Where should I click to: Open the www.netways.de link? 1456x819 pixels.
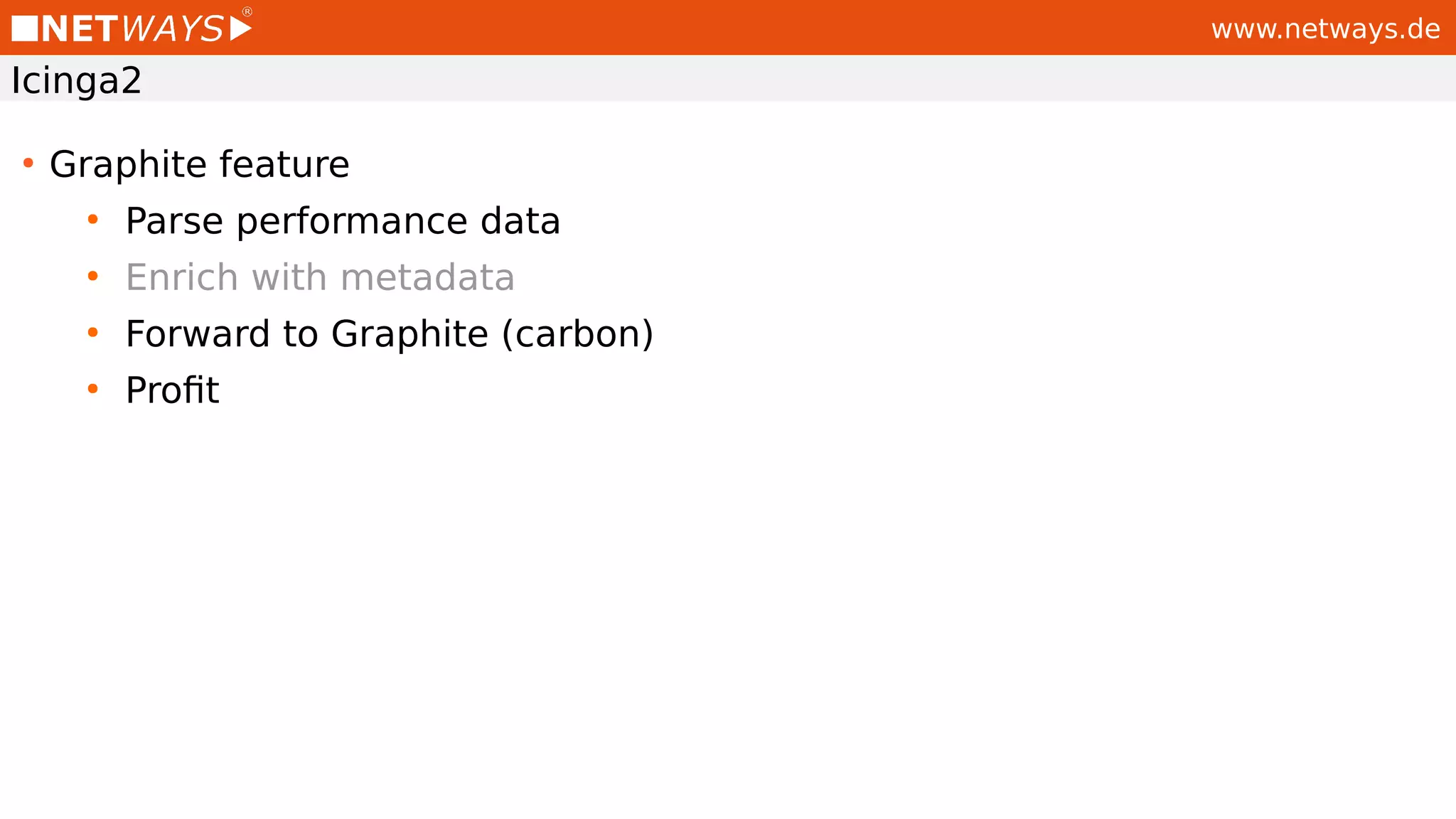[x=1325, y=29]
